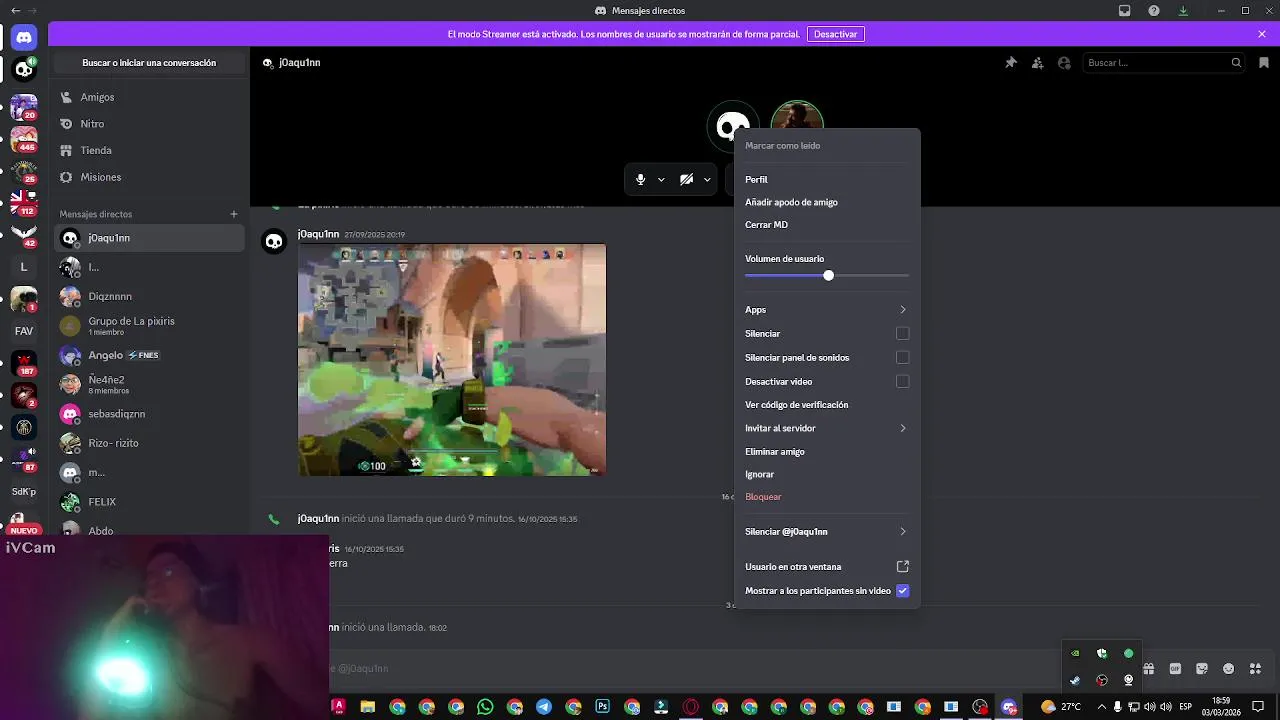Create a new DM with plus icon
1280x720 pixels.
tap(234, 214)
